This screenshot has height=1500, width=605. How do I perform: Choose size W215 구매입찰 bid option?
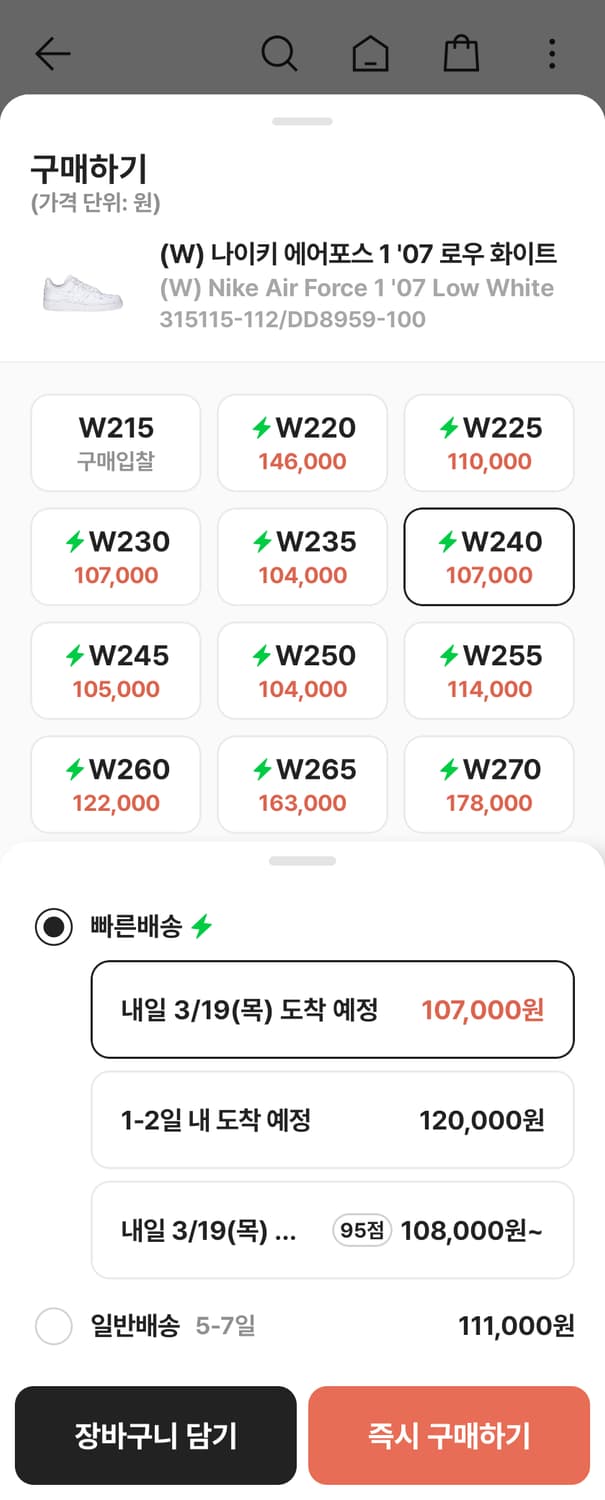[x=115, y=443]
